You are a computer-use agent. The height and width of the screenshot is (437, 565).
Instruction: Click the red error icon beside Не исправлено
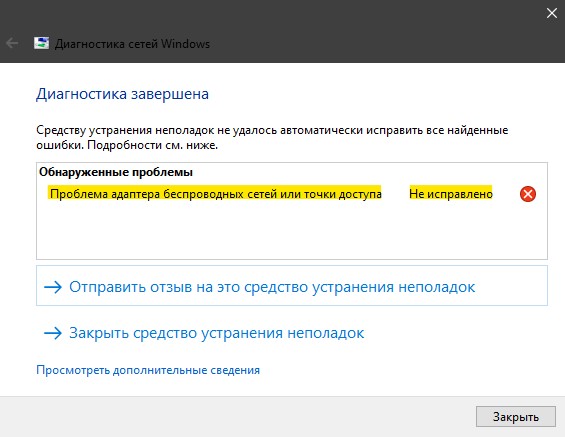[x=528, y=194]
